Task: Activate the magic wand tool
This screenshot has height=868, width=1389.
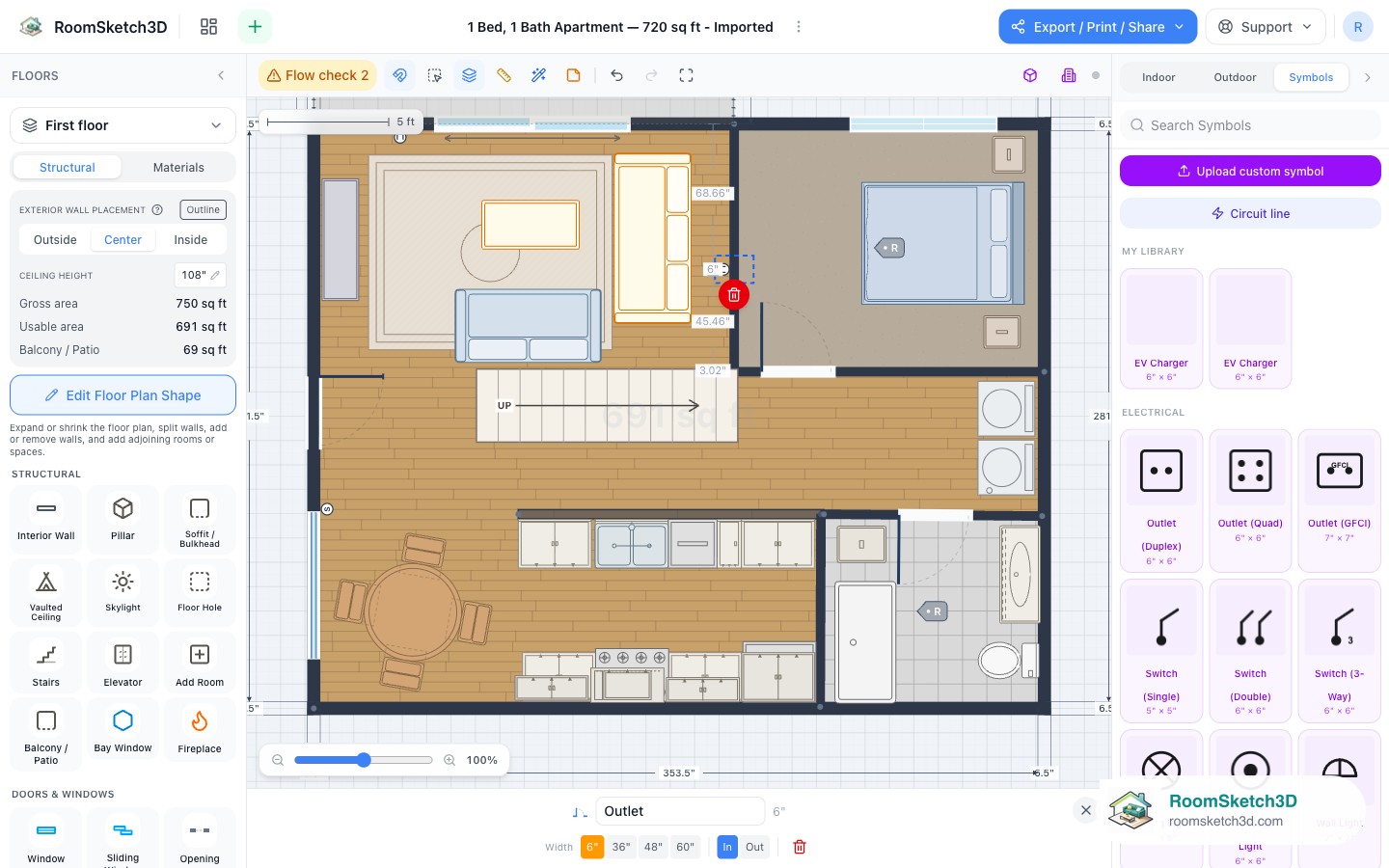Action: 538,75
